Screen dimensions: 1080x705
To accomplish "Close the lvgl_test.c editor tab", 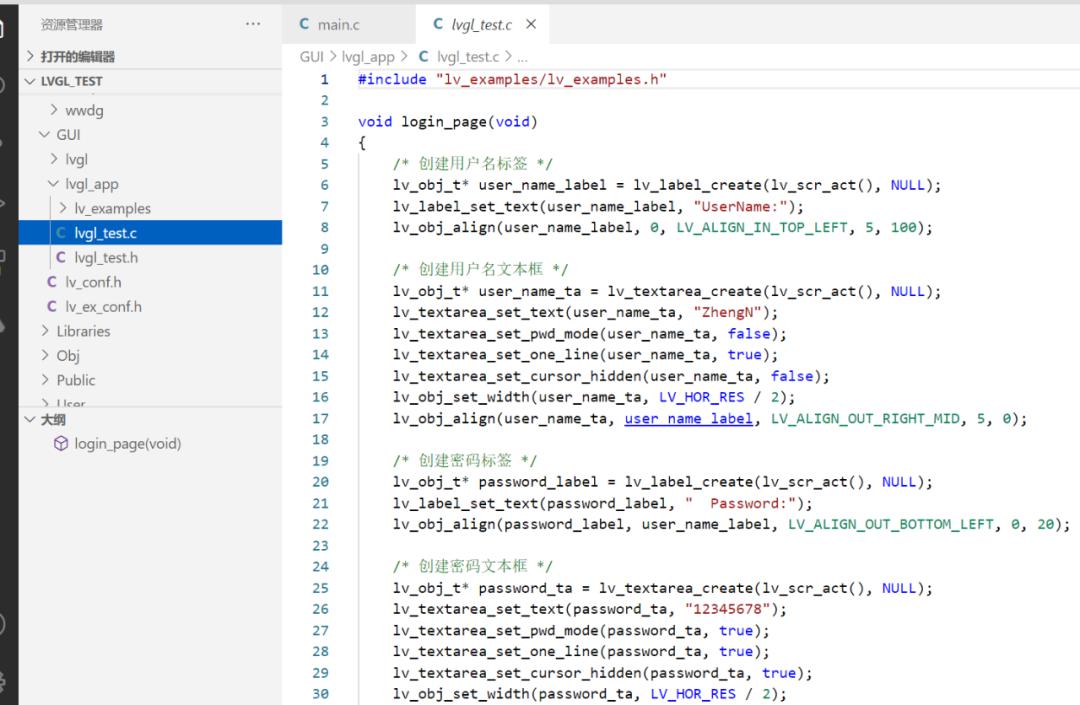I will [531, 24].
